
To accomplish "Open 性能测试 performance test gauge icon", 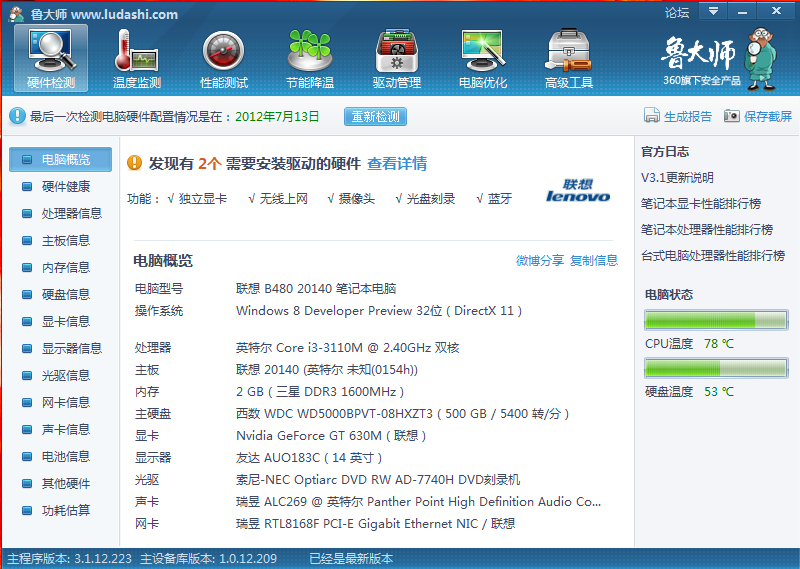I will [x=223, y=58].
